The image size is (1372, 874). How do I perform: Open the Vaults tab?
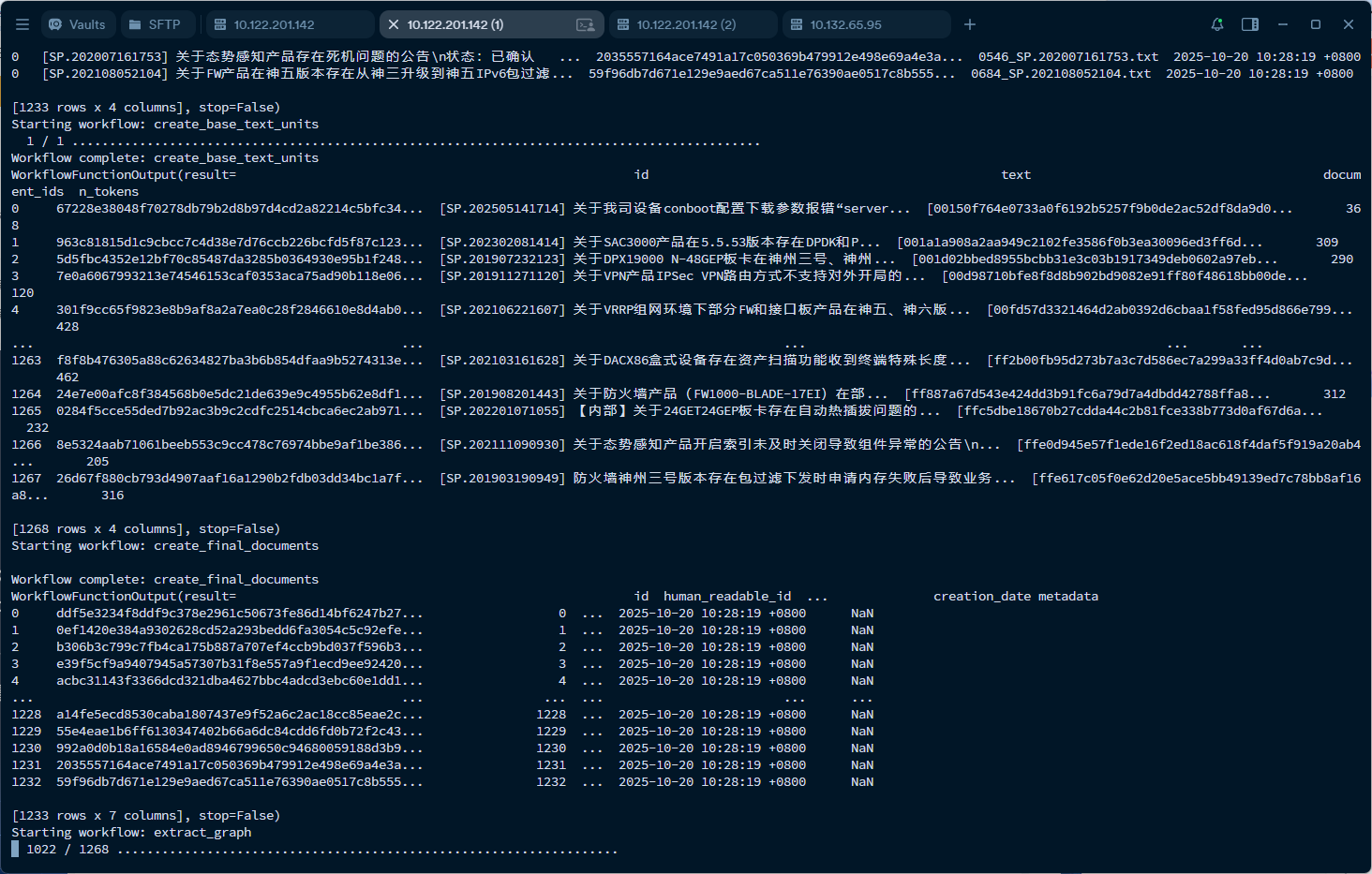pyautogui.click(x=77, y=24)
